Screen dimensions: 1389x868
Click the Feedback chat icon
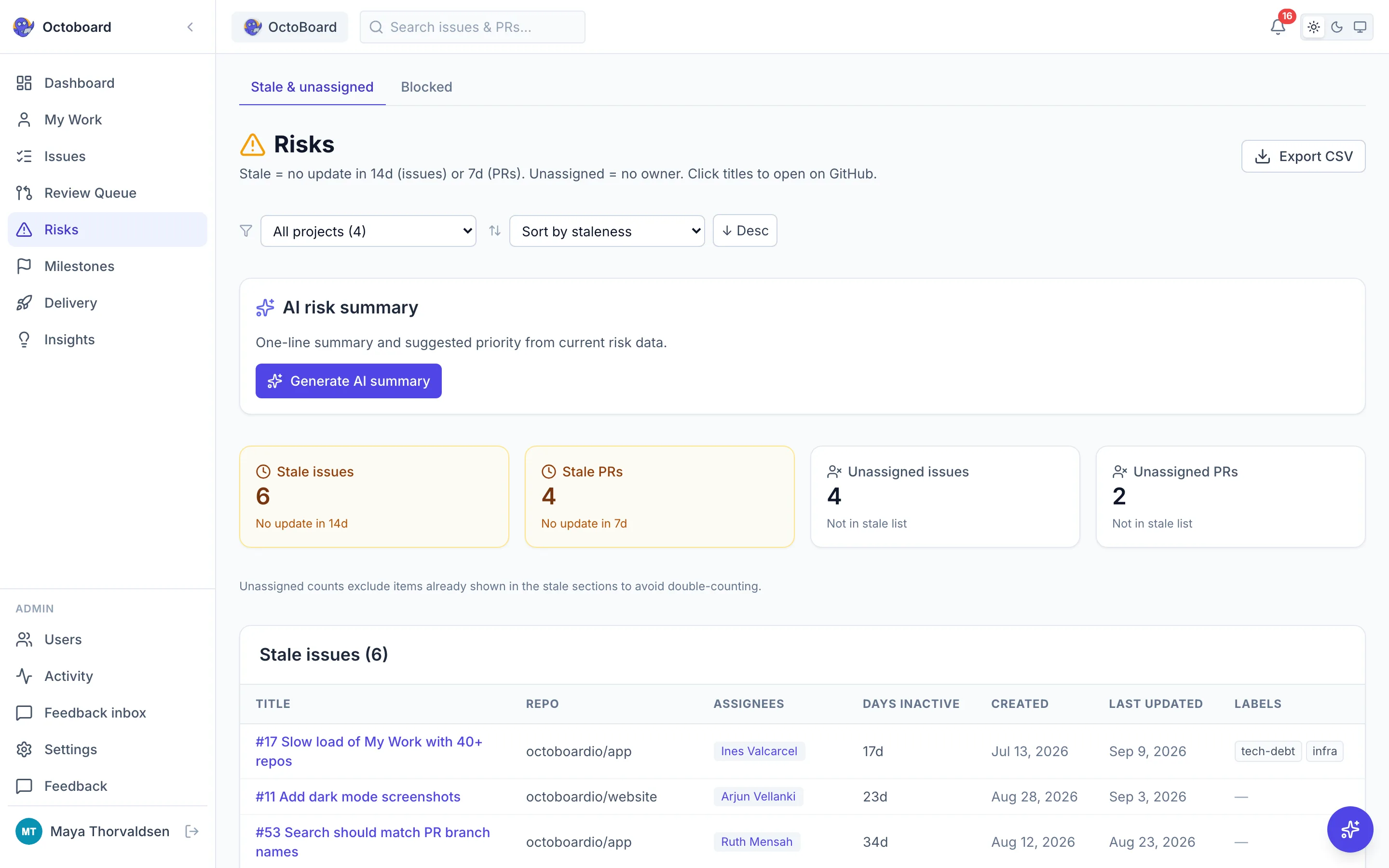click(x=24, y=787)
